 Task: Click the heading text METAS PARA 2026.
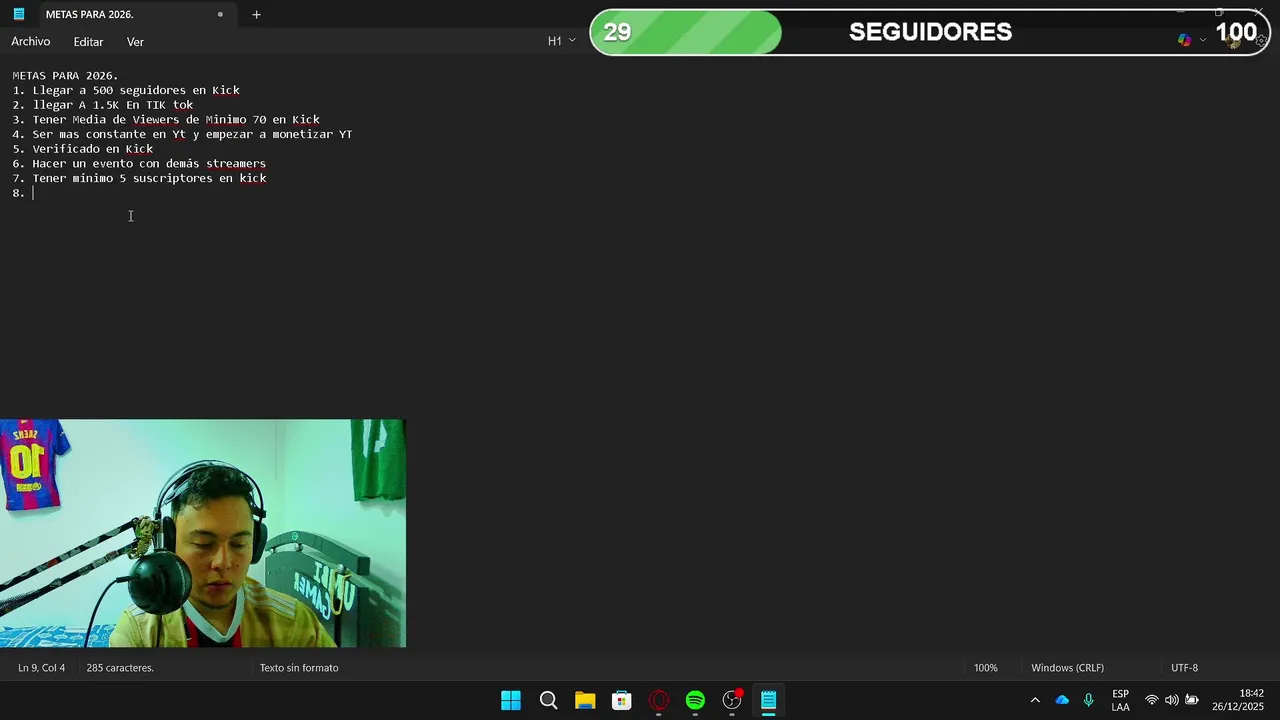65,75
